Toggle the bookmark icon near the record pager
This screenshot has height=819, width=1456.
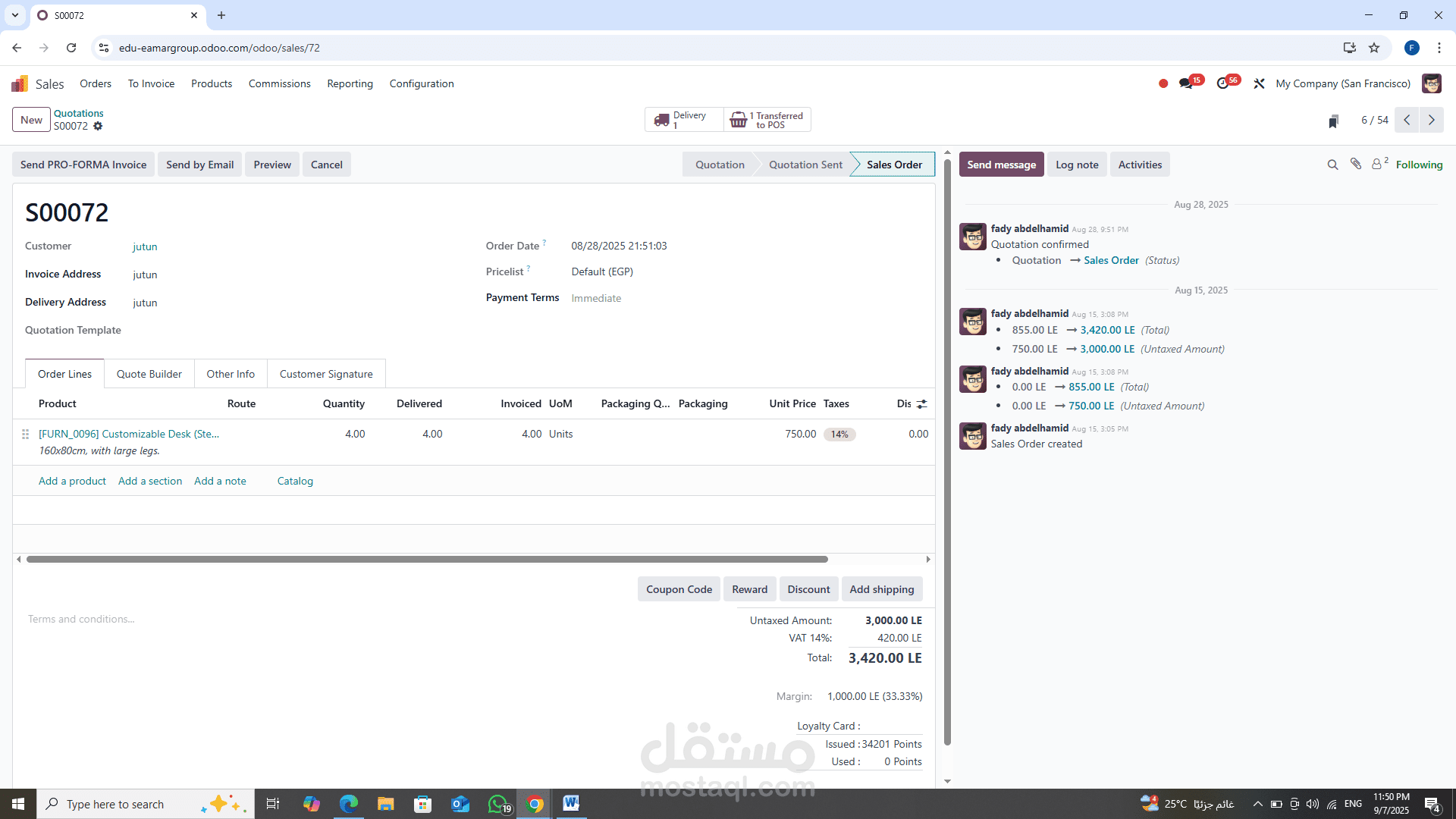click(x=1333, y=121)
